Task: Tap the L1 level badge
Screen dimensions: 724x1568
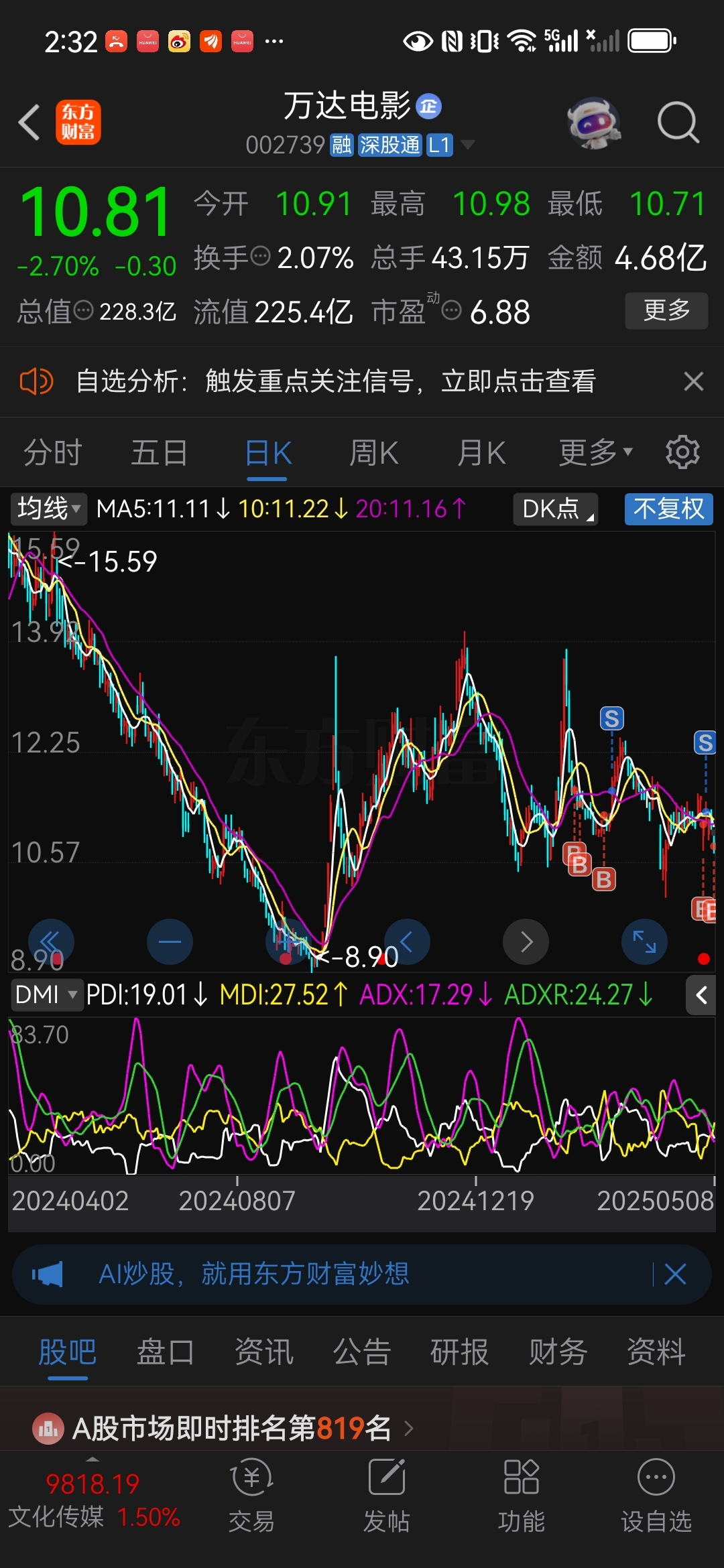Action: (440, 145)
